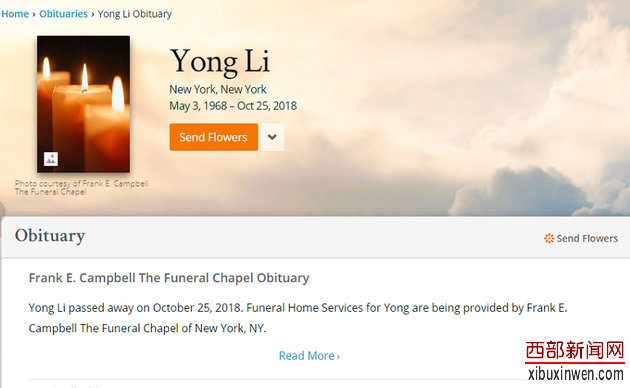Click the arrow separator after Obituaries breadcrumb
This screenshot has width=630, height=388.
pyautogui.click(x=93, y=14)
